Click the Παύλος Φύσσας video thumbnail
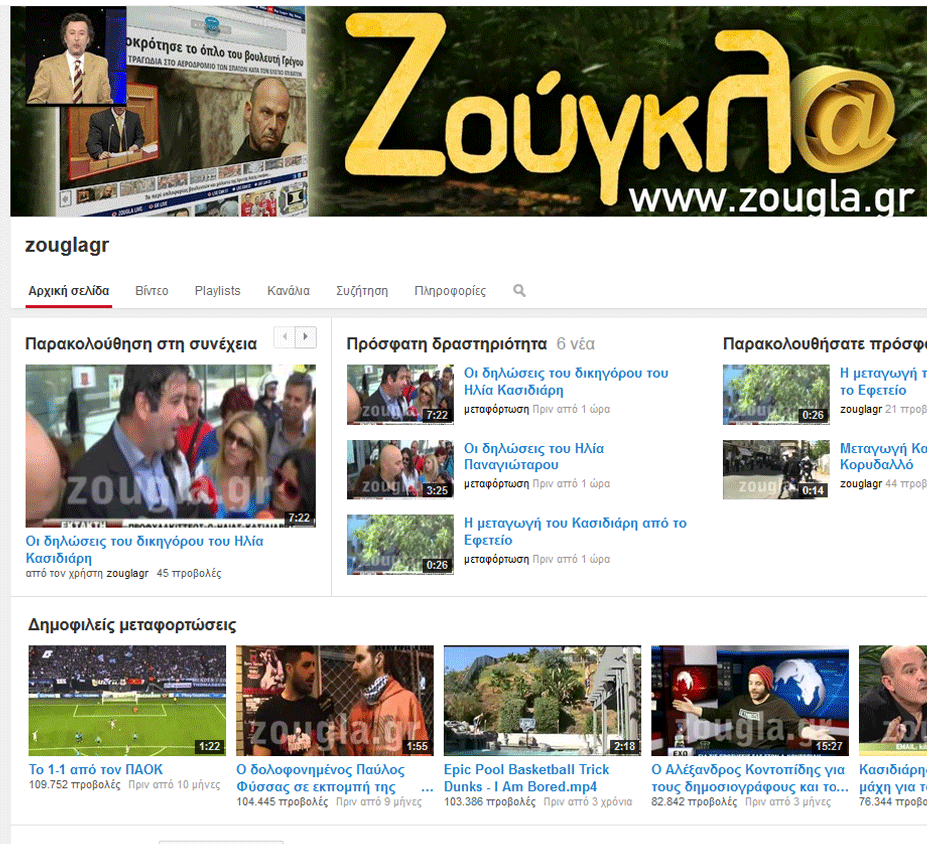Image resolution: width=927 pixels, height=844 pixels. pos(335,700)
